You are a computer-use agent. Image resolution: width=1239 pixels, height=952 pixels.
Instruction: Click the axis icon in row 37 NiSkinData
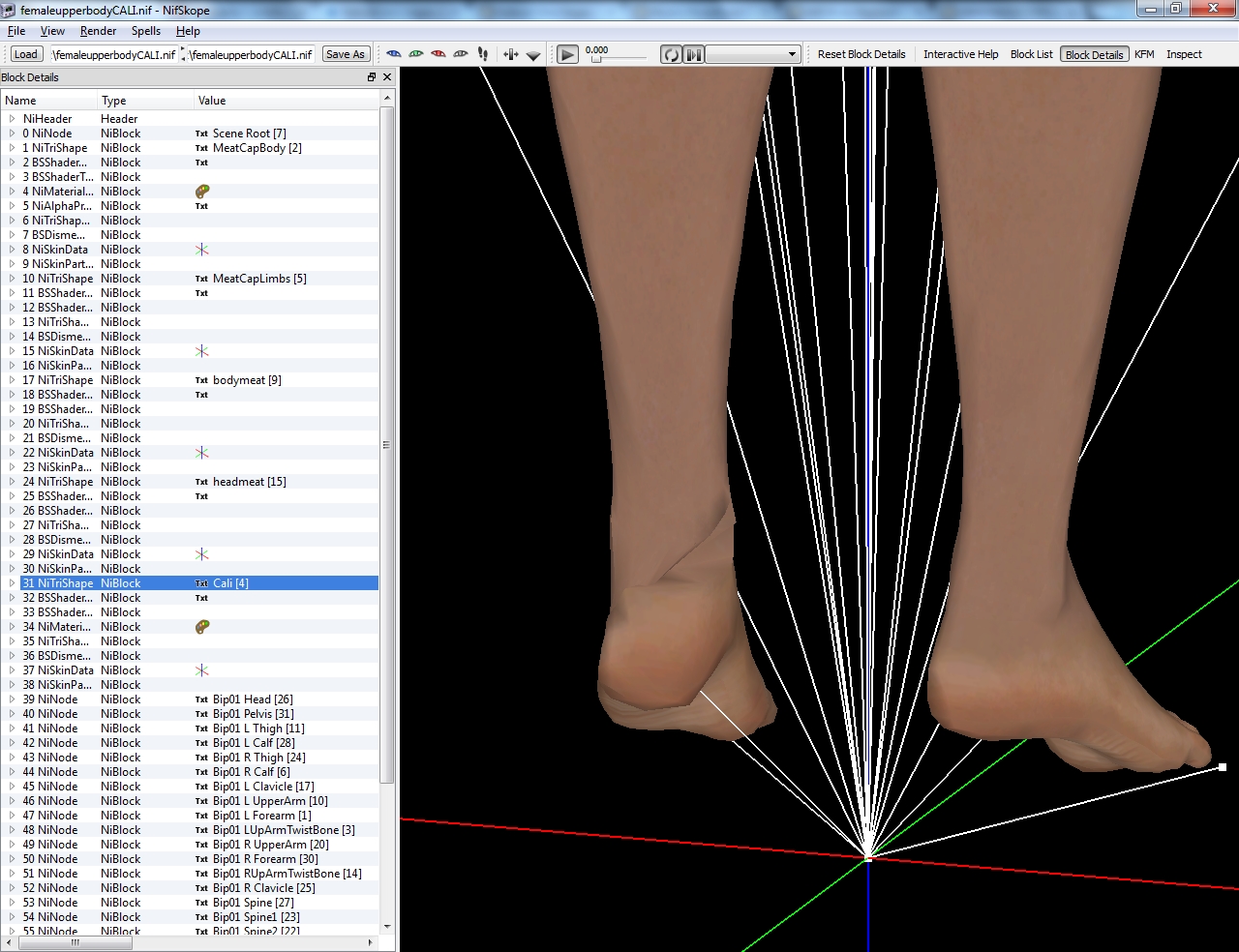201,670
